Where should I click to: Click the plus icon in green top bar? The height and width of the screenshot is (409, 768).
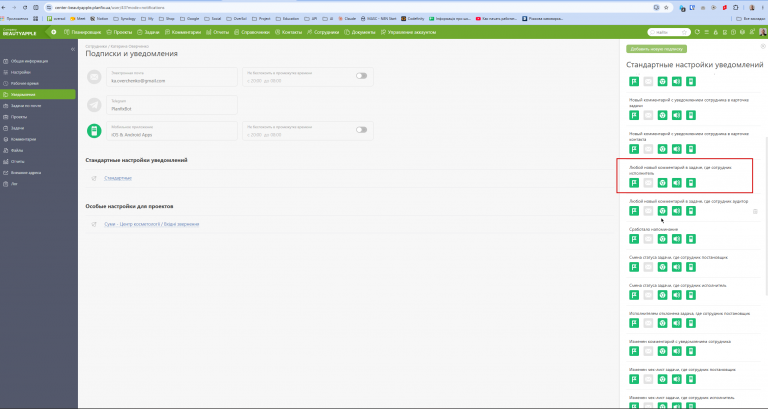pyautogui.click(x=53, y=32)
